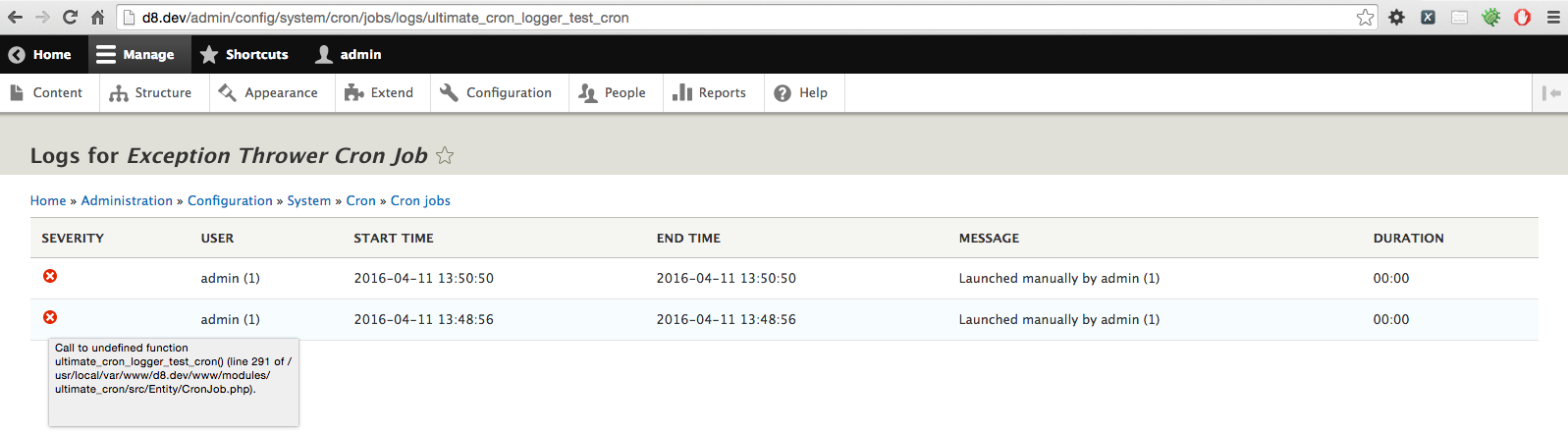Go forward in browser history
The image size is (1568, 434).
tap(42, 17)
